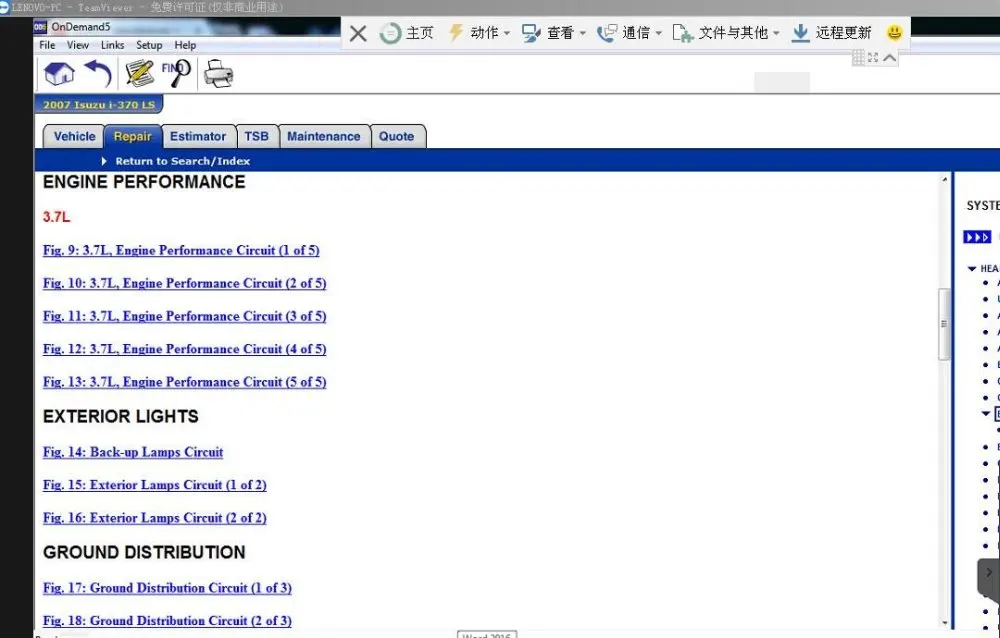Open the Find magnifier tool
Image resolution: width=1000 pixels, height=638 pixels.
176,74
